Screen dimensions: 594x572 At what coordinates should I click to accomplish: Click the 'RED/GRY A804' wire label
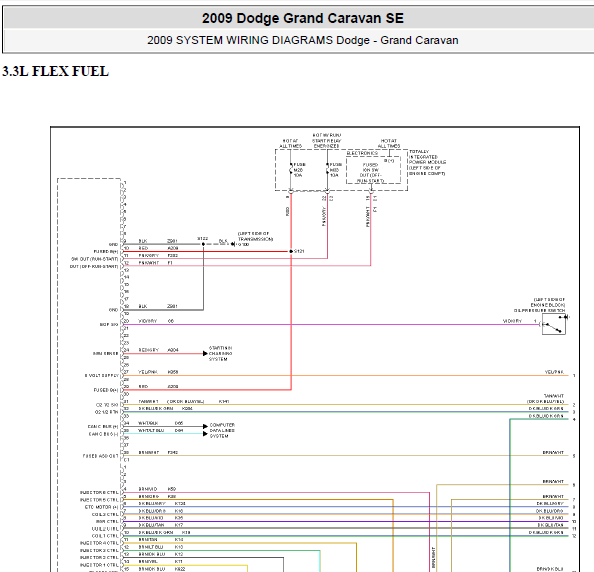tap(158, 350)
